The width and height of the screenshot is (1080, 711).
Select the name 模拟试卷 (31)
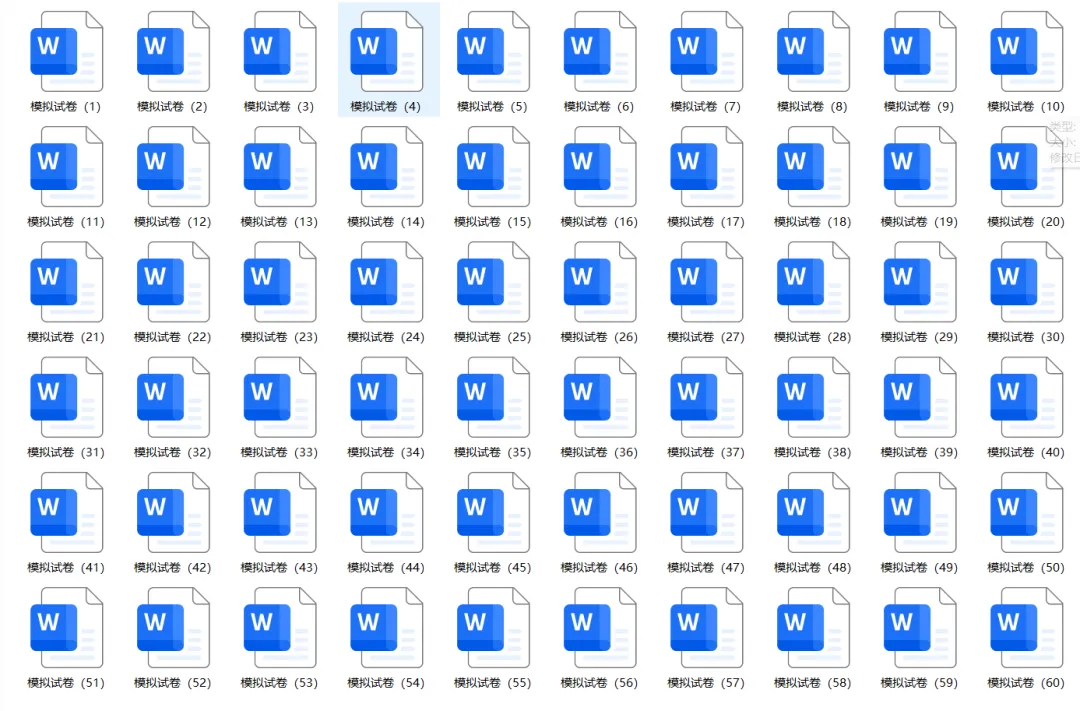pos(65,453)
